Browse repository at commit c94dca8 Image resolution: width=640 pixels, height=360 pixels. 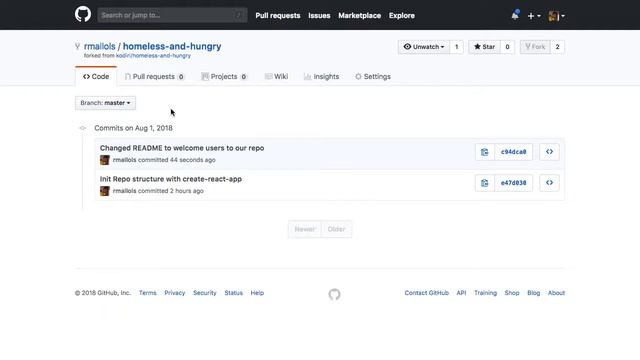549,152
